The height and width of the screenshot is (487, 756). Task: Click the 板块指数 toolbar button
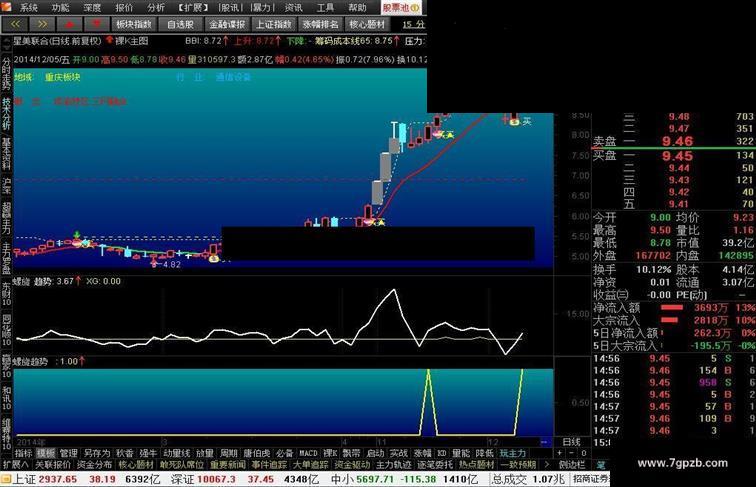tap(134, 24)
